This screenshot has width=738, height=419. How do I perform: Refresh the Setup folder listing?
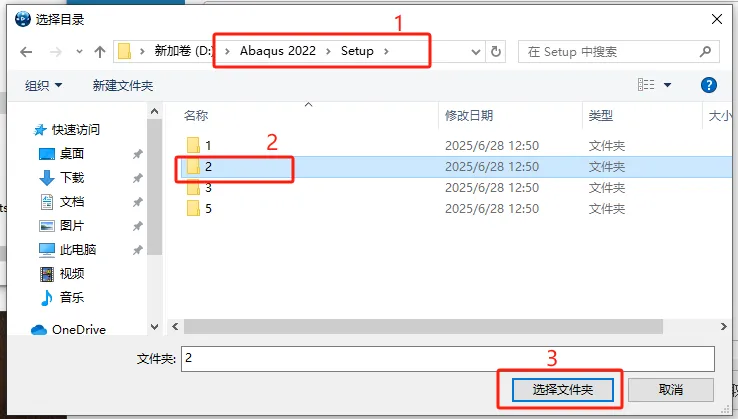click(496, 51)
